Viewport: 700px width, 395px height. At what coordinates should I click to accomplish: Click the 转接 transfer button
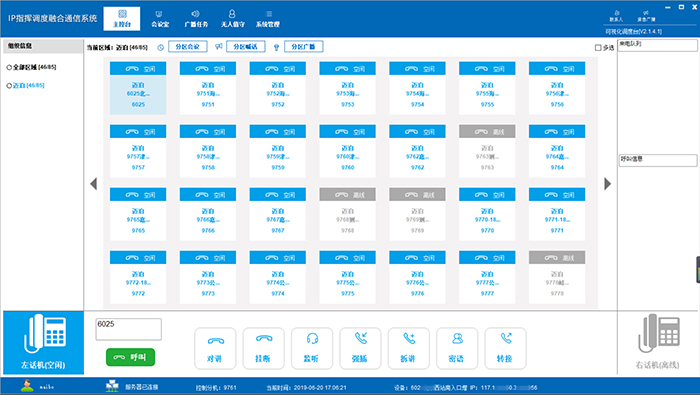[x=505, y=349]
